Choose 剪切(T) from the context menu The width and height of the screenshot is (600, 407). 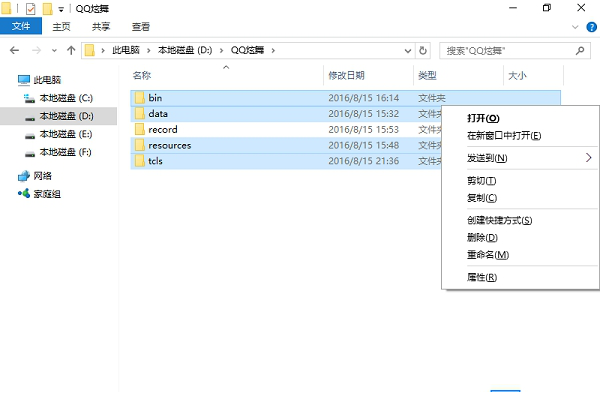point(481,181)
